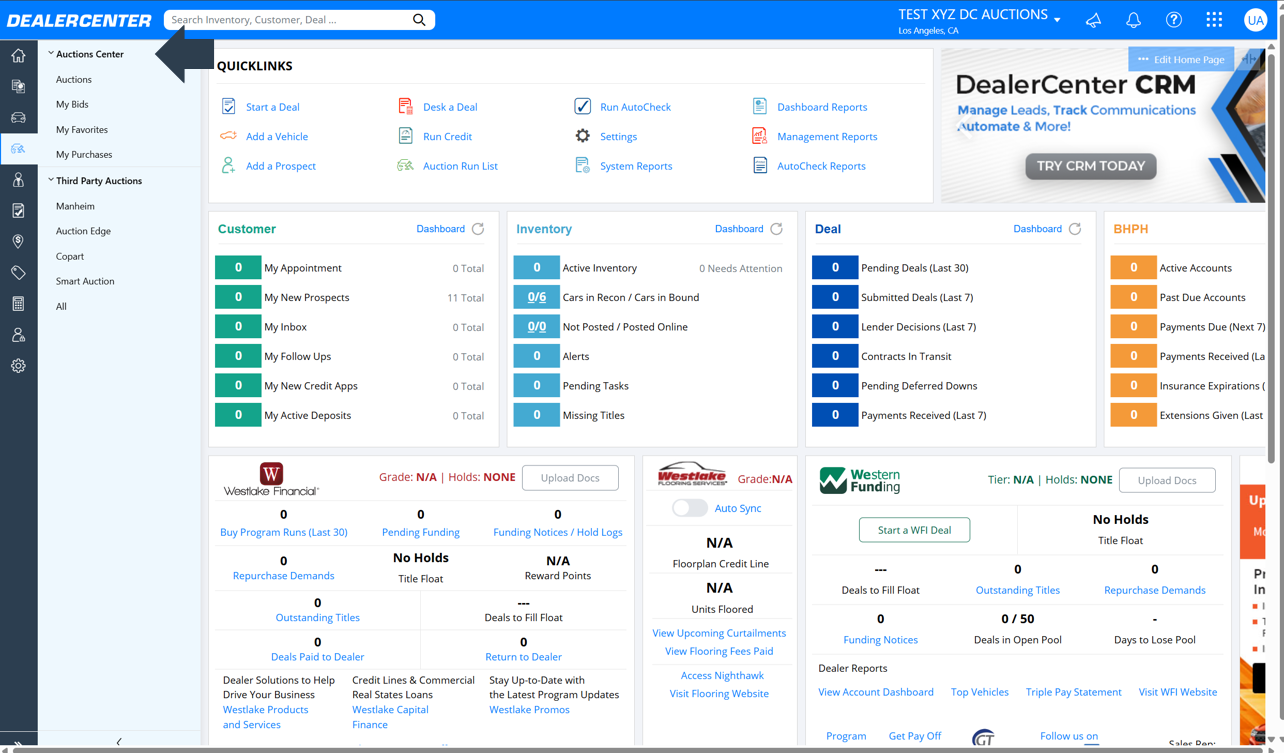Collapse the Third Party Auctions section
The height and width of the screenshot is (753, 1284).
point(51,181)
